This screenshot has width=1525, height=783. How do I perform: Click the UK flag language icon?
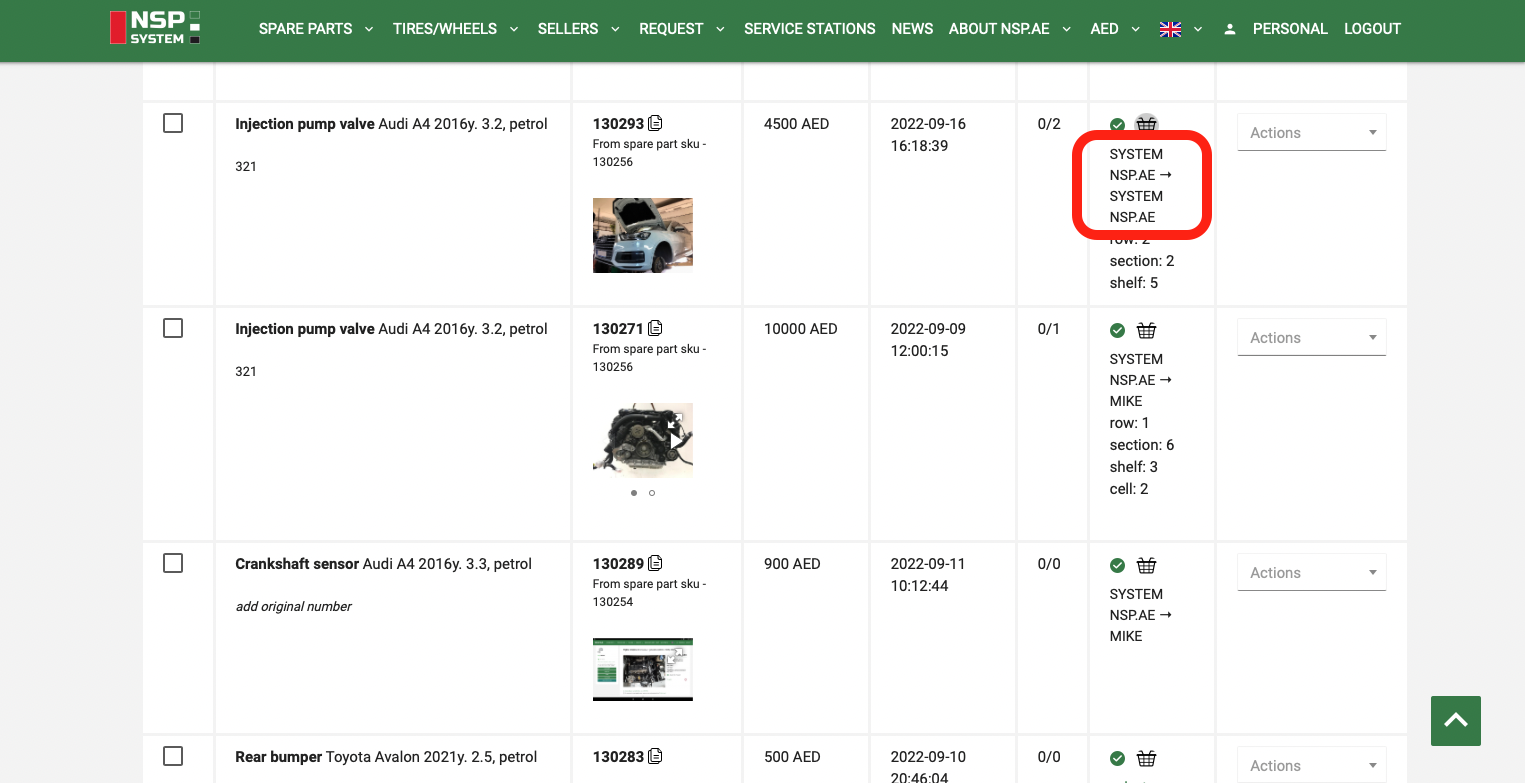[1170, 29]
